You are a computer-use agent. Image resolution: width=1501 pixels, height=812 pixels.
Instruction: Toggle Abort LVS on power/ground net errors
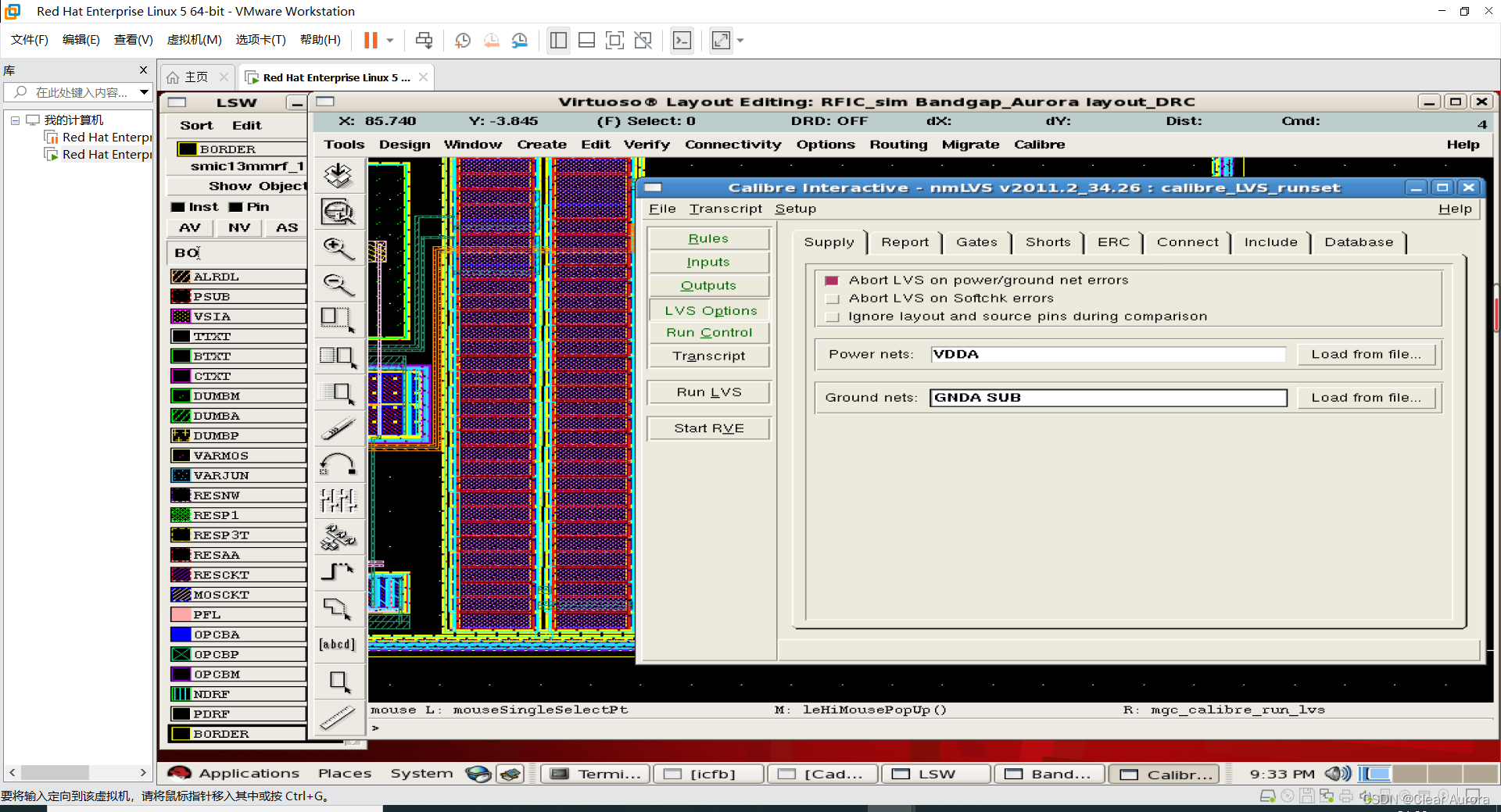pos(832,281)
